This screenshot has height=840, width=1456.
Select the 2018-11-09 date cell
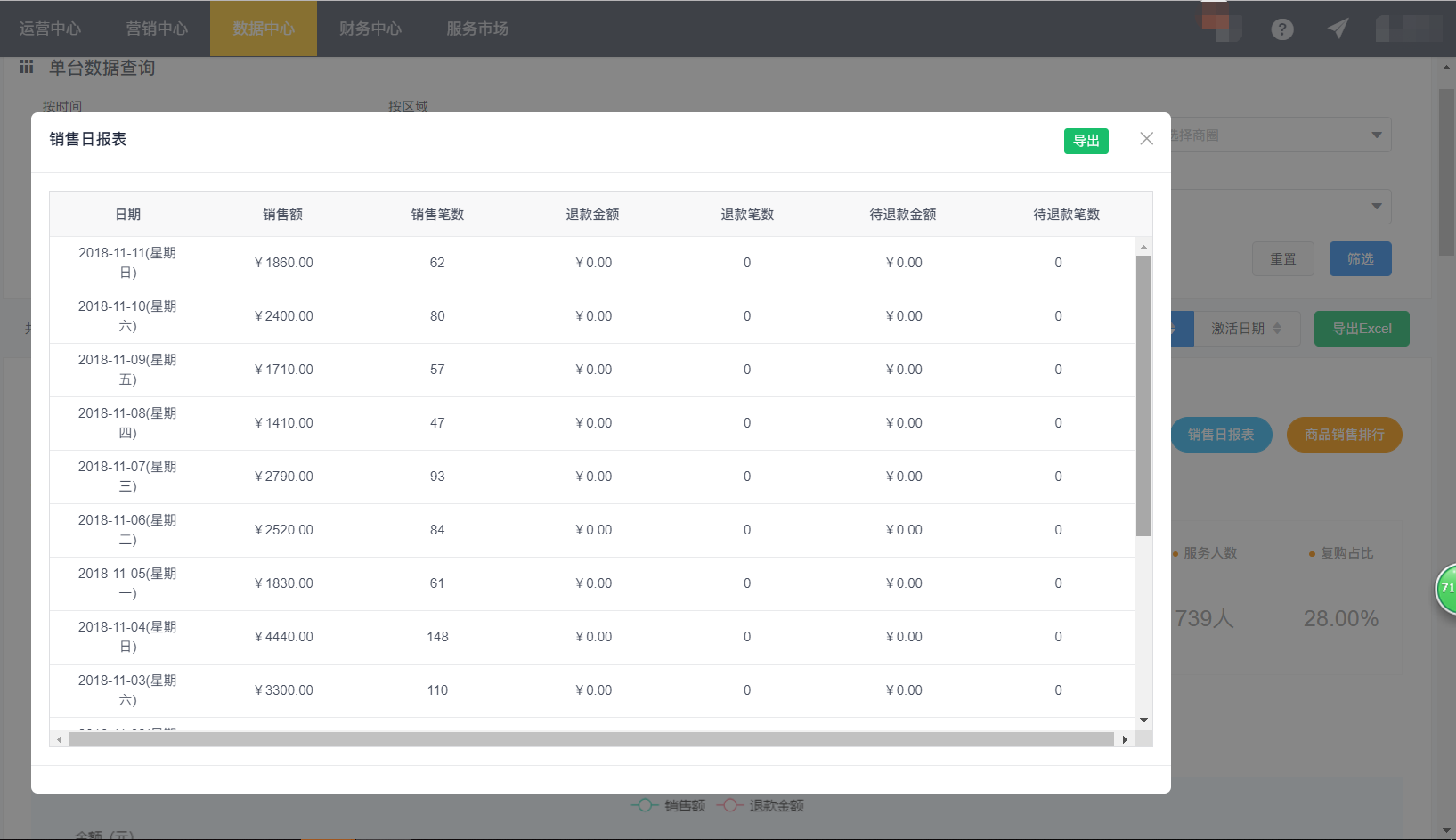127,370
